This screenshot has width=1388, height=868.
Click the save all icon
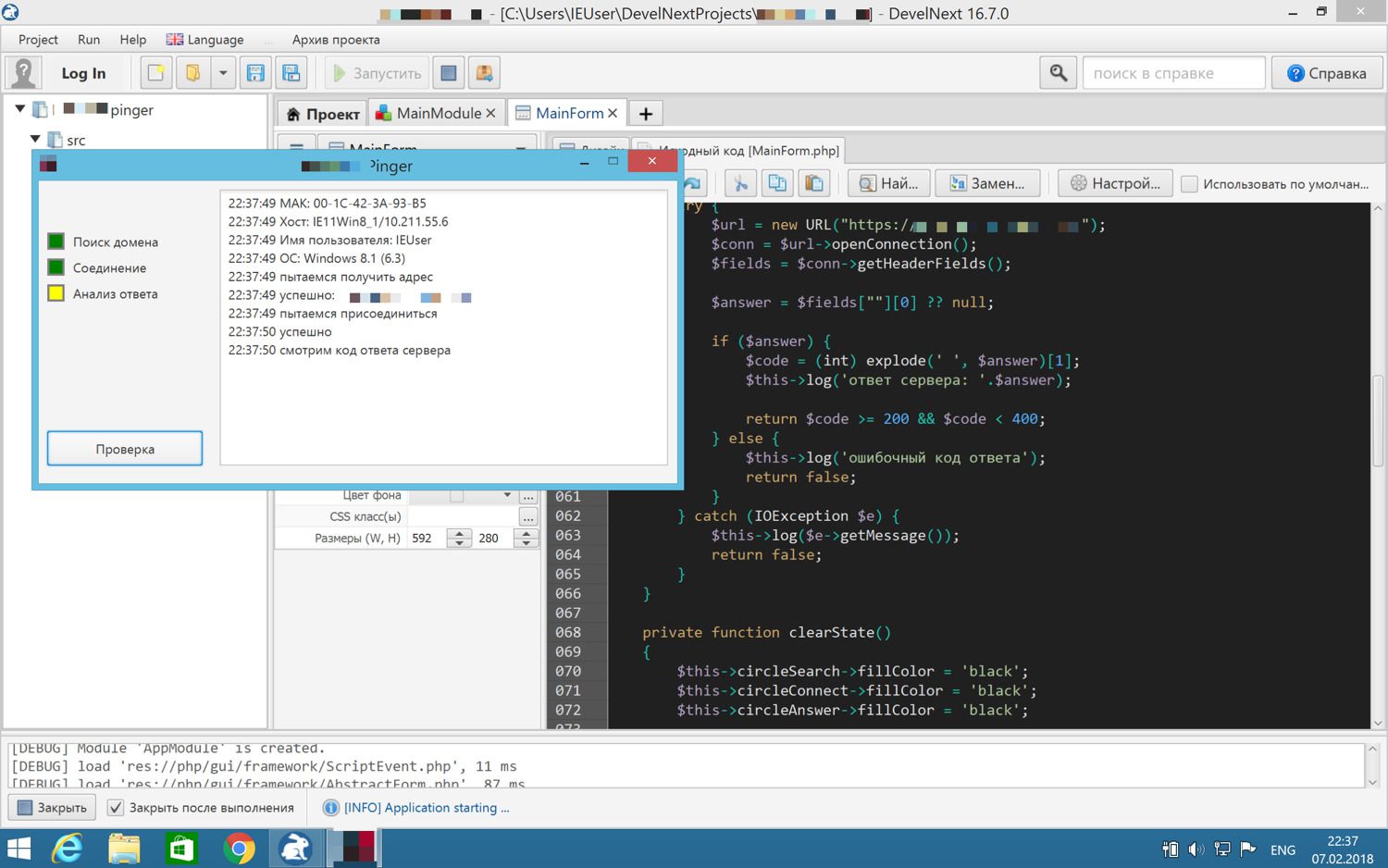(291, 73)
